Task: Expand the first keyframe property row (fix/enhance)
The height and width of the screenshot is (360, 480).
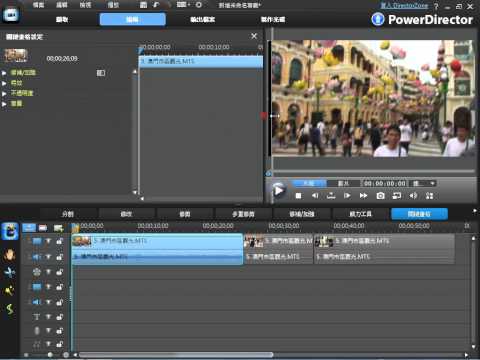Action: coord(4,73)
